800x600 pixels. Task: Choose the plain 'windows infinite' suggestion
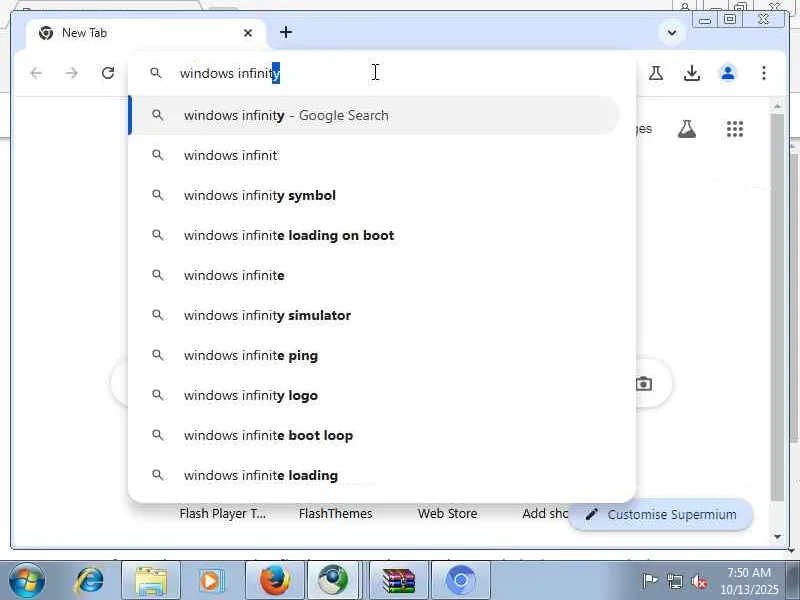coord(375,275)
